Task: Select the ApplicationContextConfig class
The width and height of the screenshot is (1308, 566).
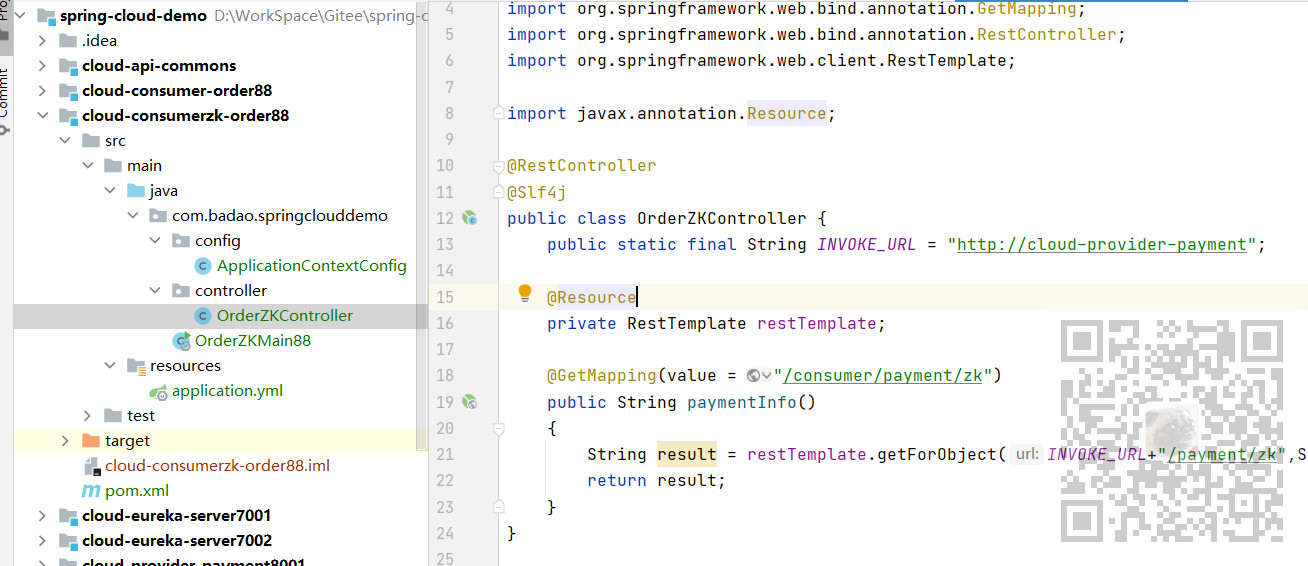Action: (x=311, y=266)
